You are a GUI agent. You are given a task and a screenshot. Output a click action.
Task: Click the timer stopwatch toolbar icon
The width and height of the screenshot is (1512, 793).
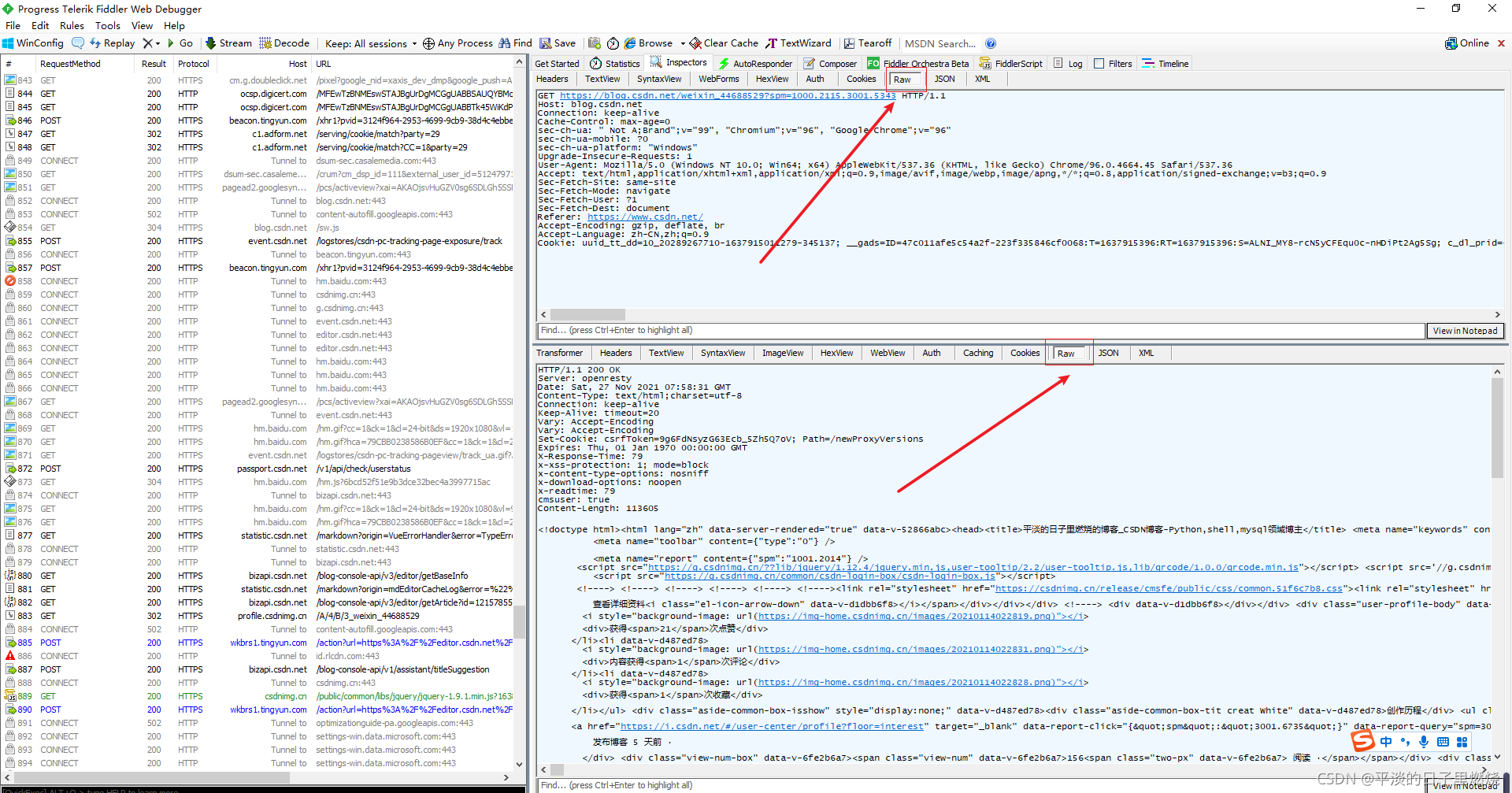pos(613,43)
